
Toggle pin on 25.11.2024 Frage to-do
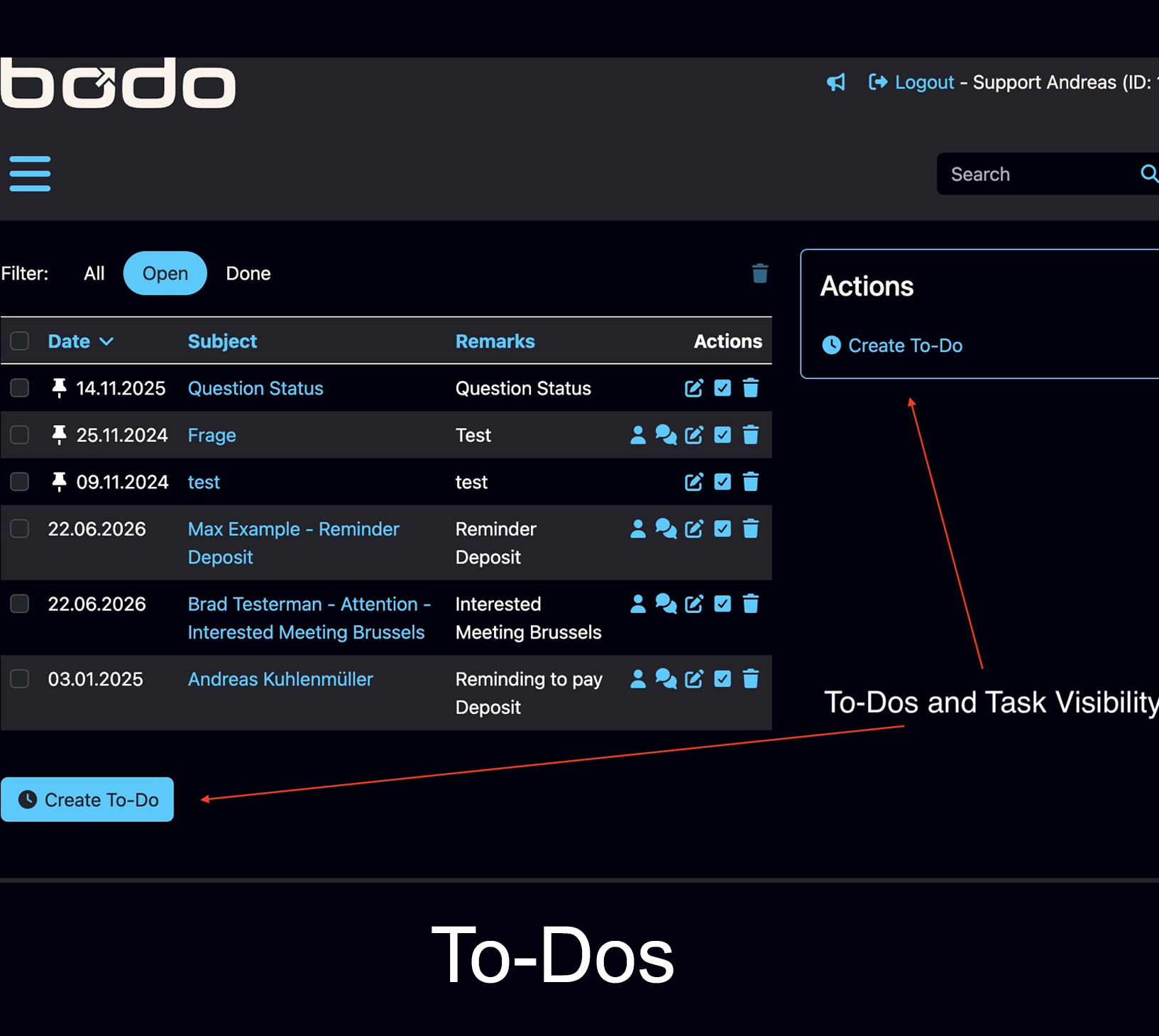pos(60,435)
